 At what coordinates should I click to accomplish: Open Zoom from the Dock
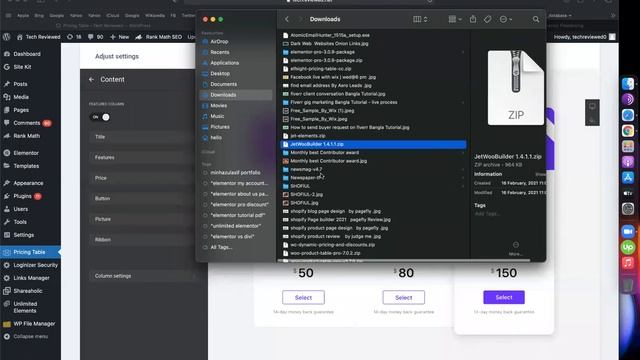click(628, 231)
